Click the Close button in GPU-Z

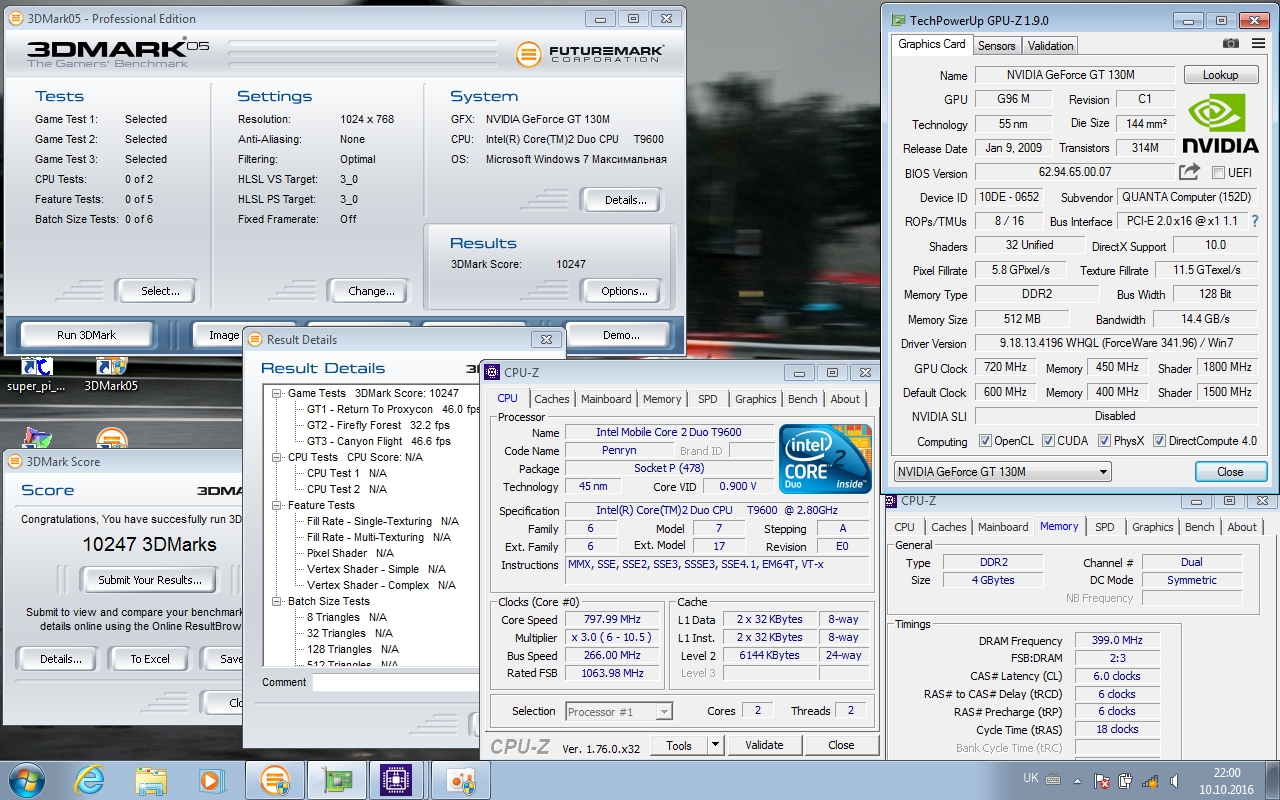tap(1230, 472)
